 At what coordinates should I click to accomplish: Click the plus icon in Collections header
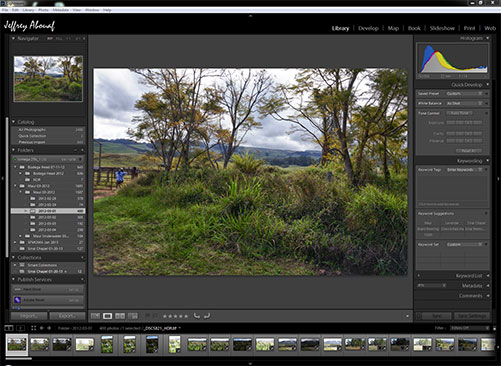point(82,258)
